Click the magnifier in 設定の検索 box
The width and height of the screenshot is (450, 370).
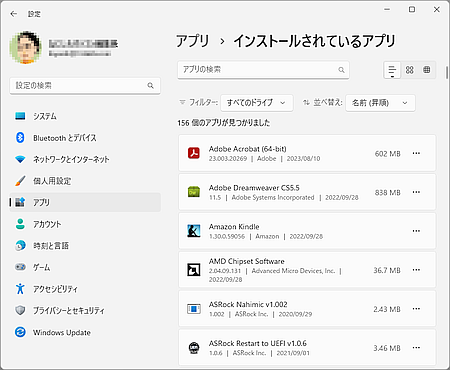tap(151, 86)
